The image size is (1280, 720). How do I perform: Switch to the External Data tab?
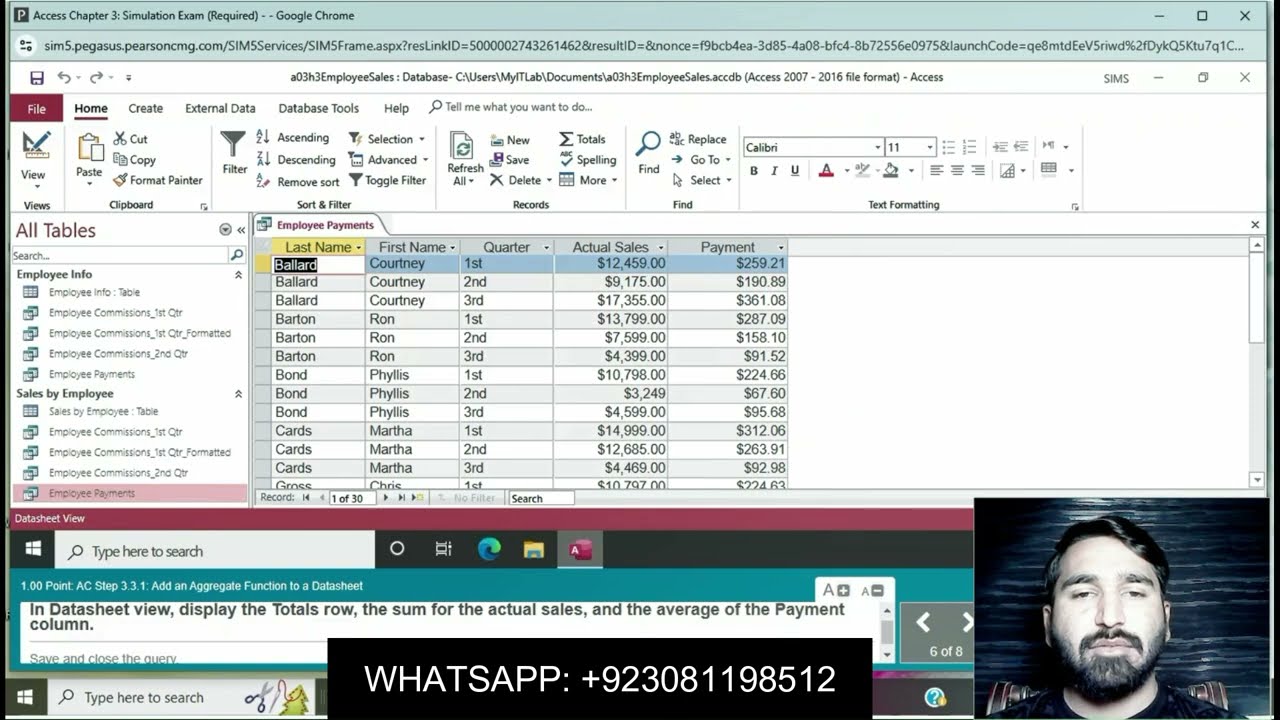coord(220,108)
